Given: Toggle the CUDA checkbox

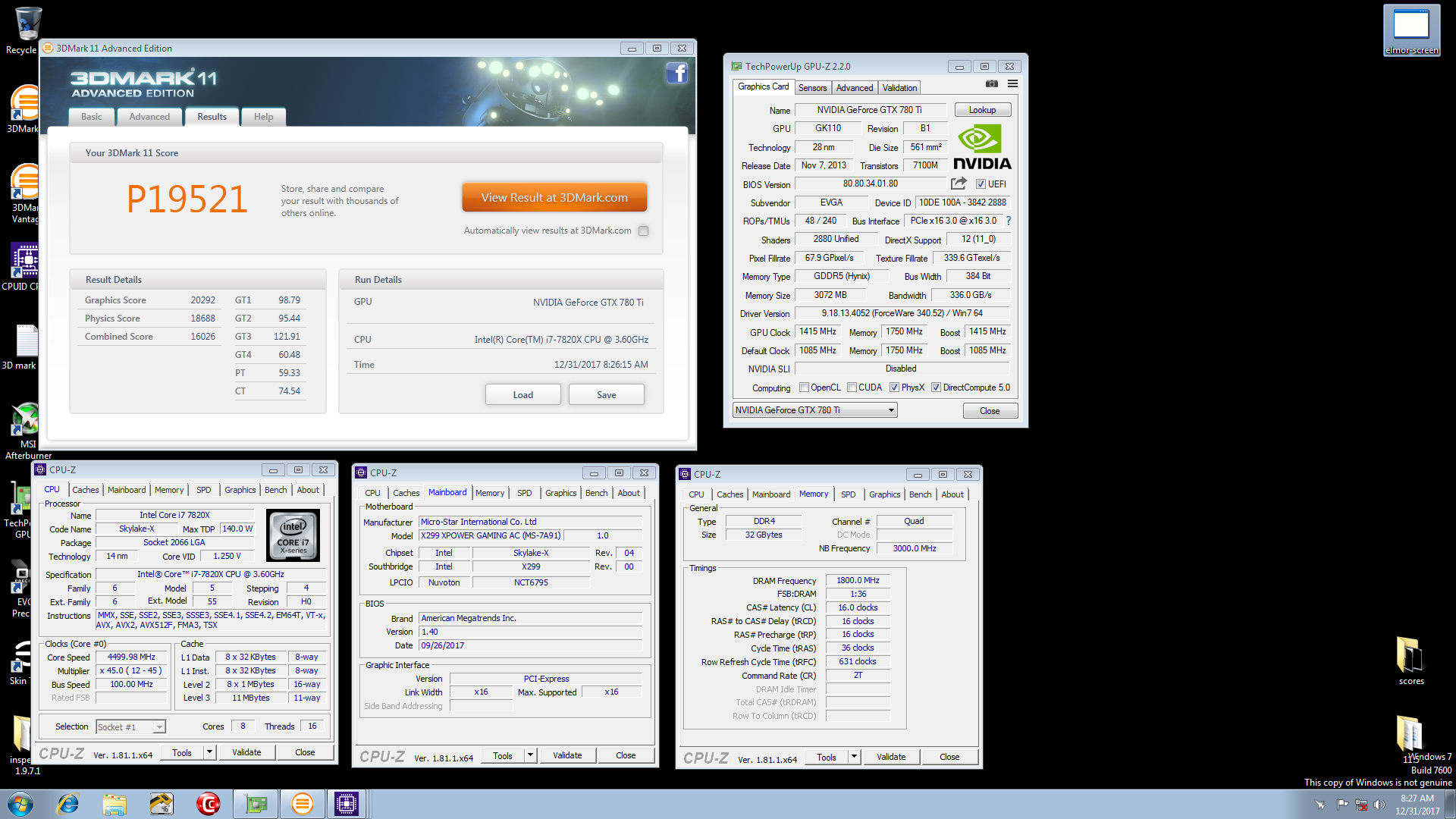Looking at the screenshot, I should (852, 388).
